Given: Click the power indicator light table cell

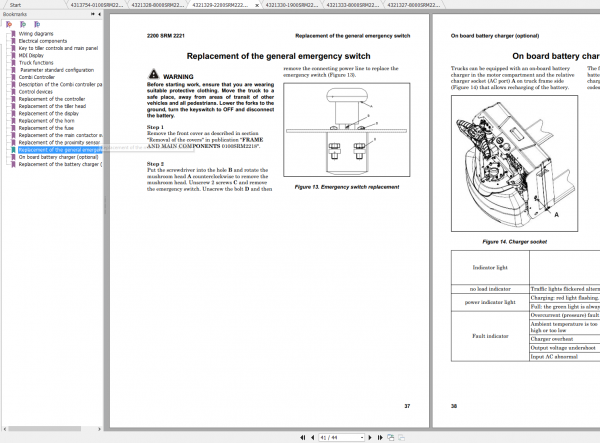Looking at the screenshot, I should click(x=490, y=302).
